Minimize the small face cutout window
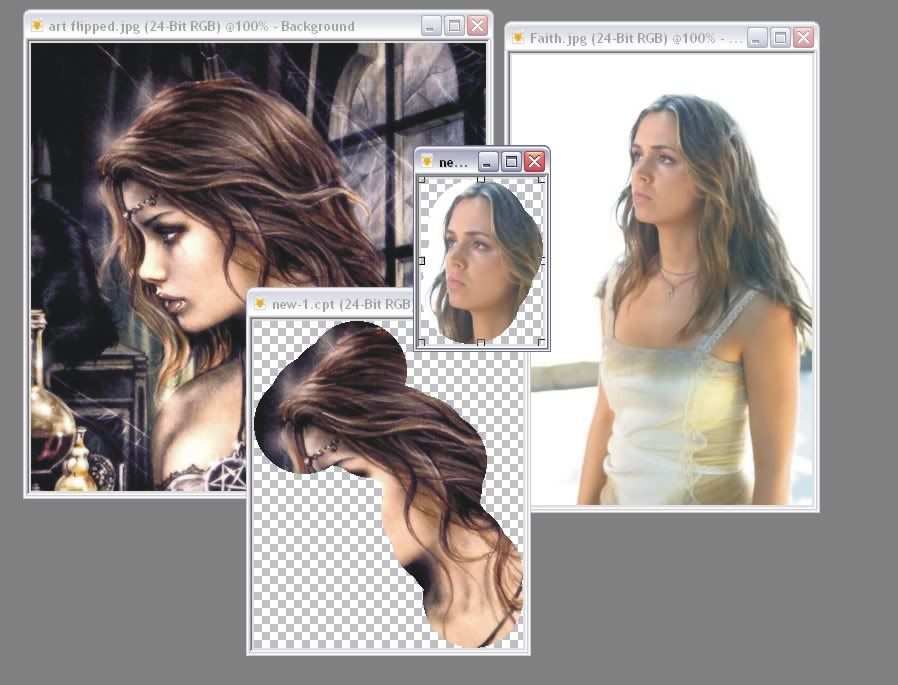The image size is (898, 685). [x=488, y=162]
